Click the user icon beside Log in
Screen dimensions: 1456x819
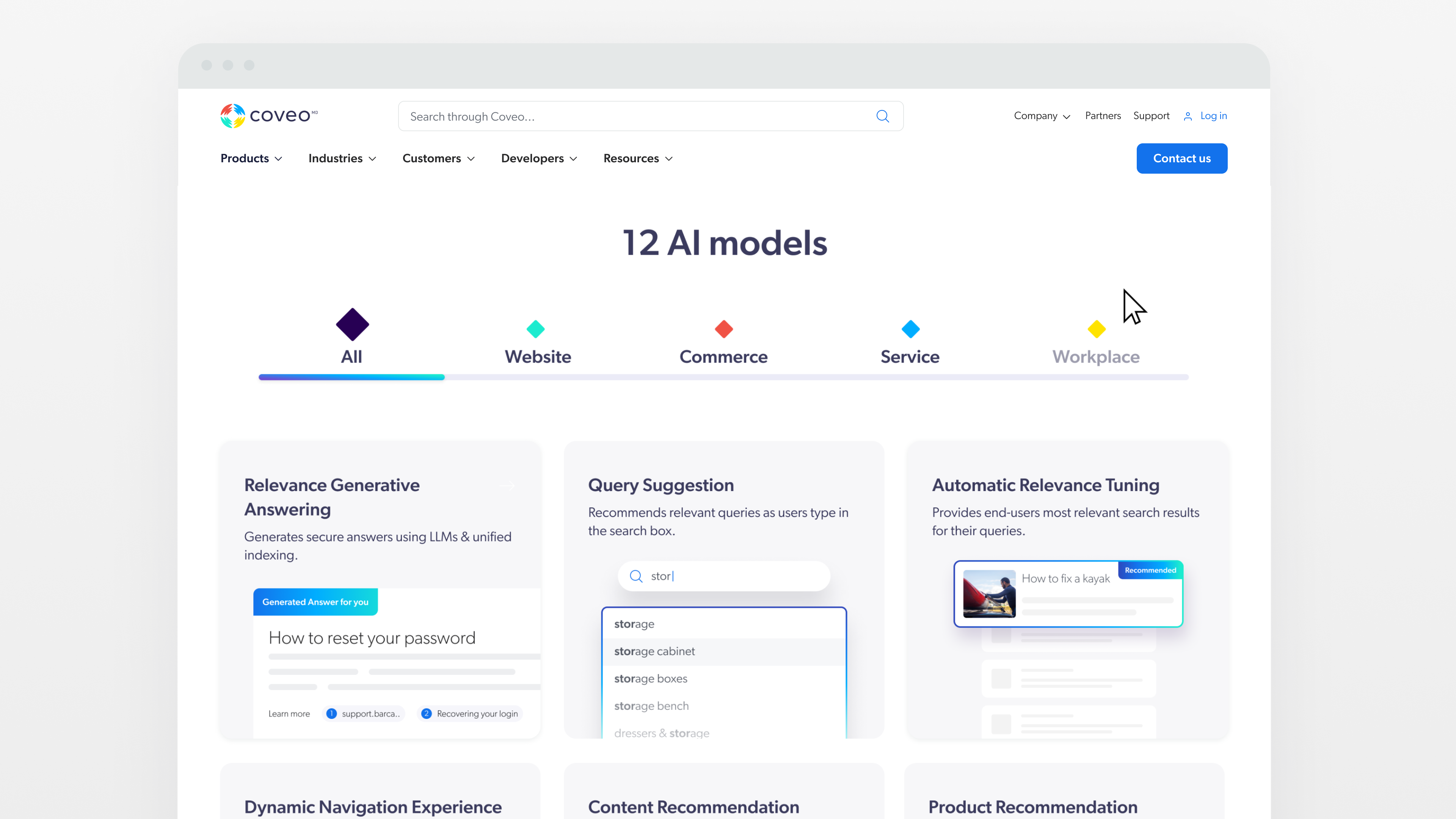click(1188, 116)
